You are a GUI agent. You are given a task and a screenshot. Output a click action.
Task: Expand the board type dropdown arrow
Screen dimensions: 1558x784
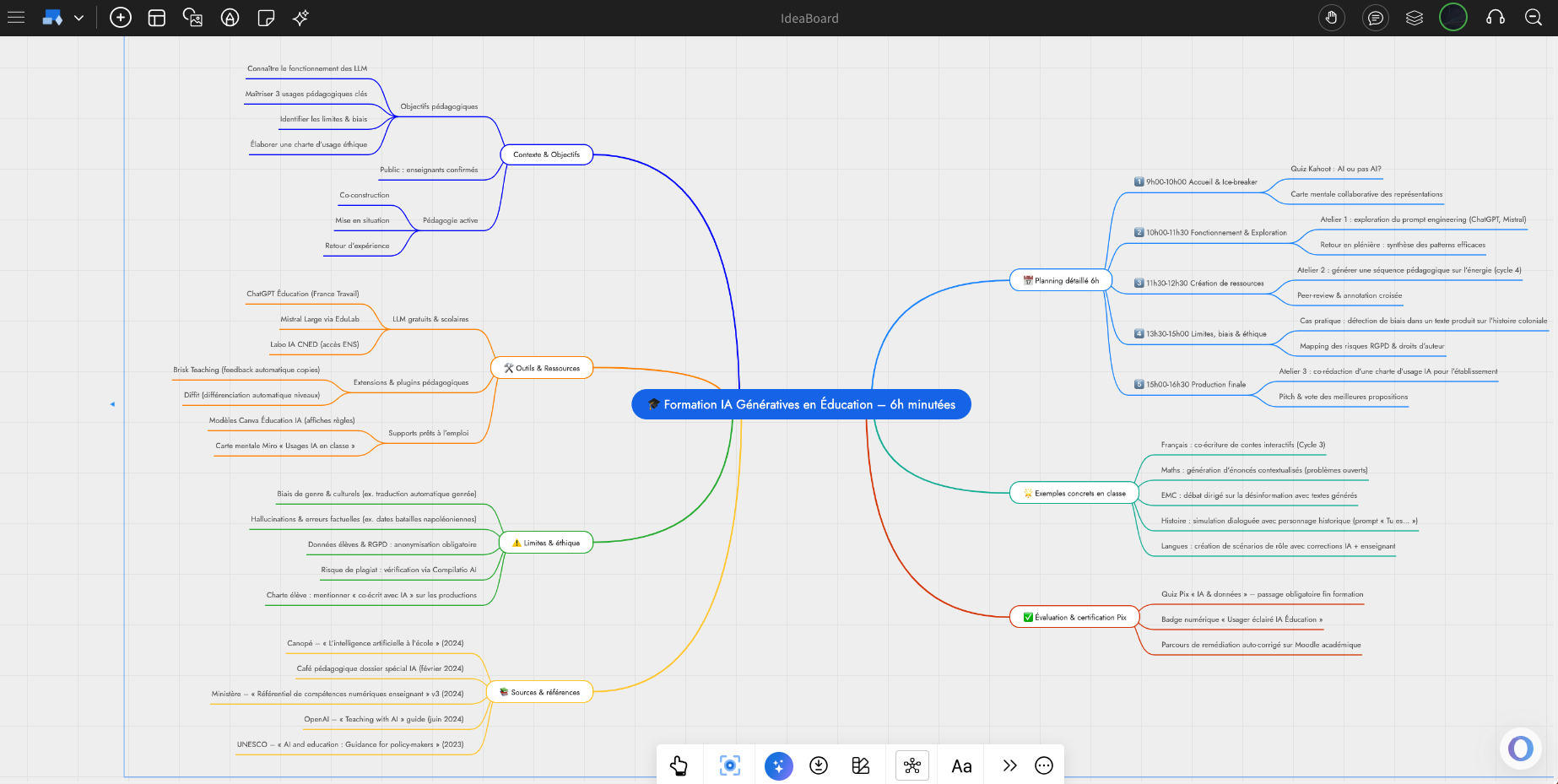(78, 18)
